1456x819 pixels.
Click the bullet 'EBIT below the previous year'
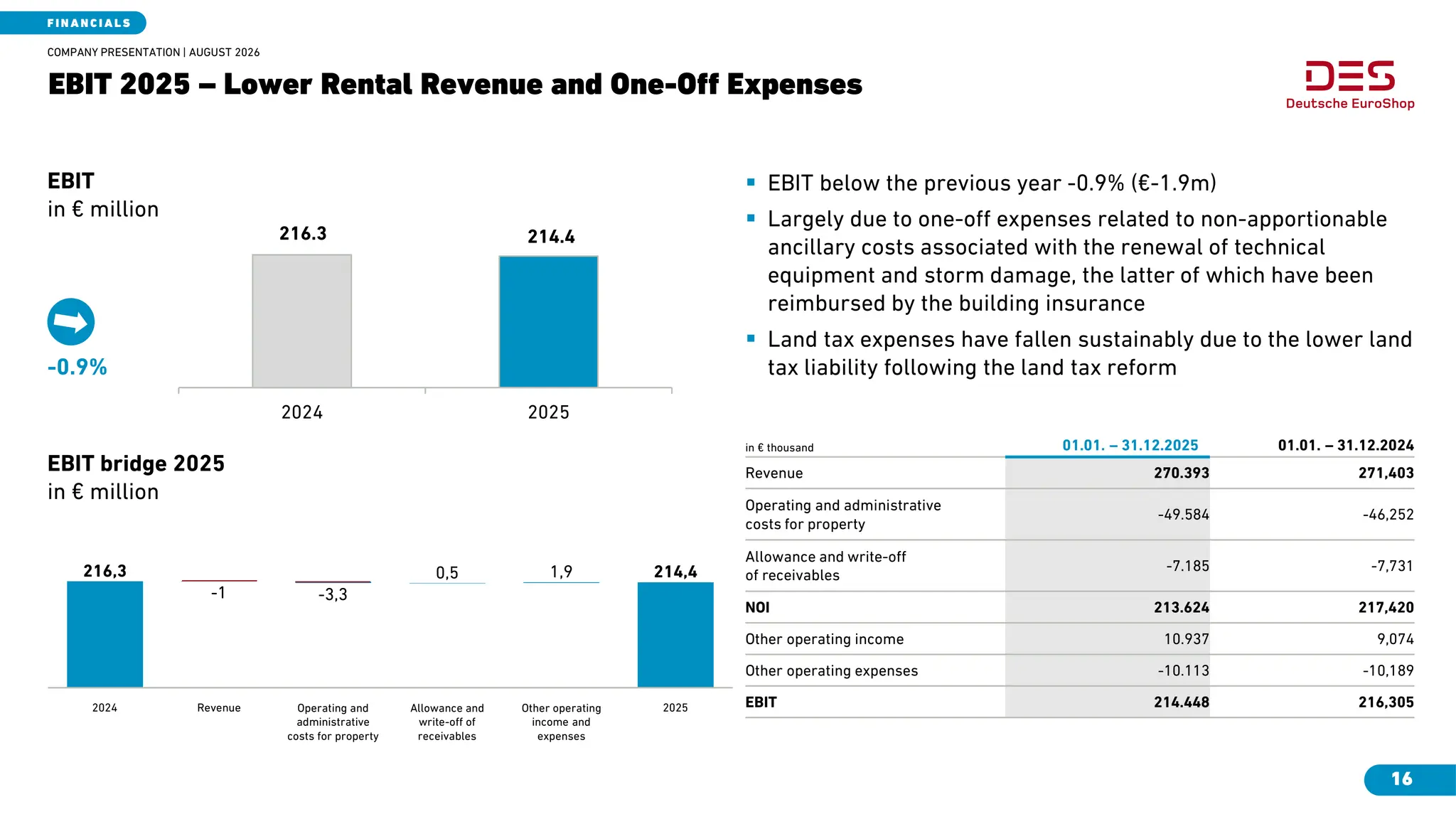click(x=992, y=183)
